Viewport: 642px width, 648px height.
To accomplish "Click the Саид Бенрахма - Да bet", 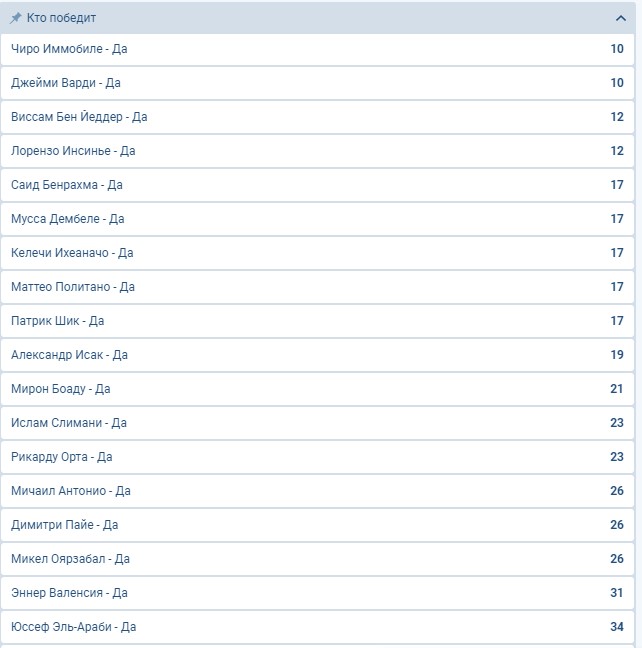I will tap(317, 185).
